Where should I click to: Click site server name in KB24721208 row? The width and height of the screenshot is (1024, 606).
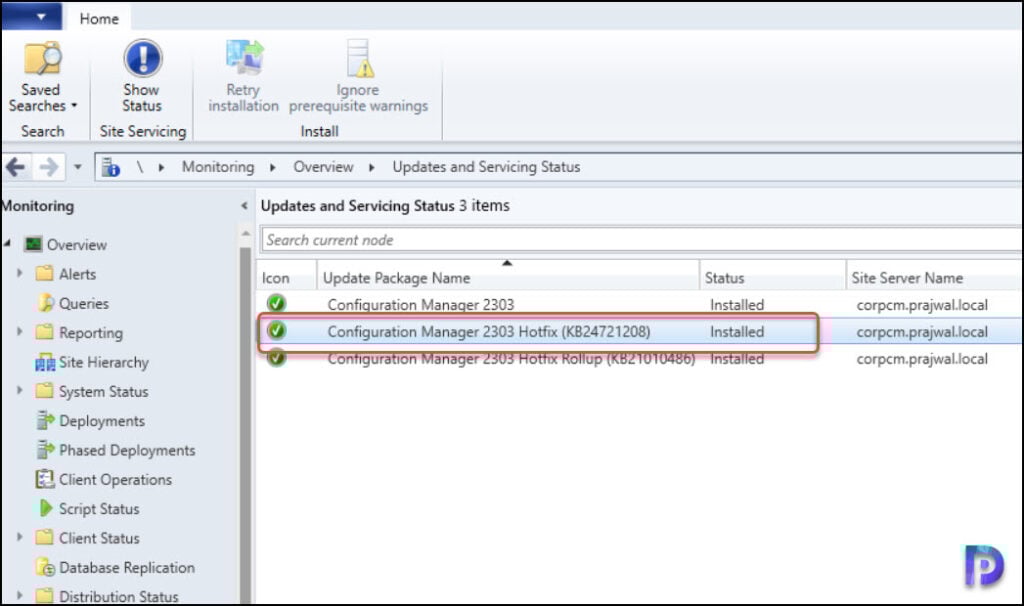coord(921,332)
